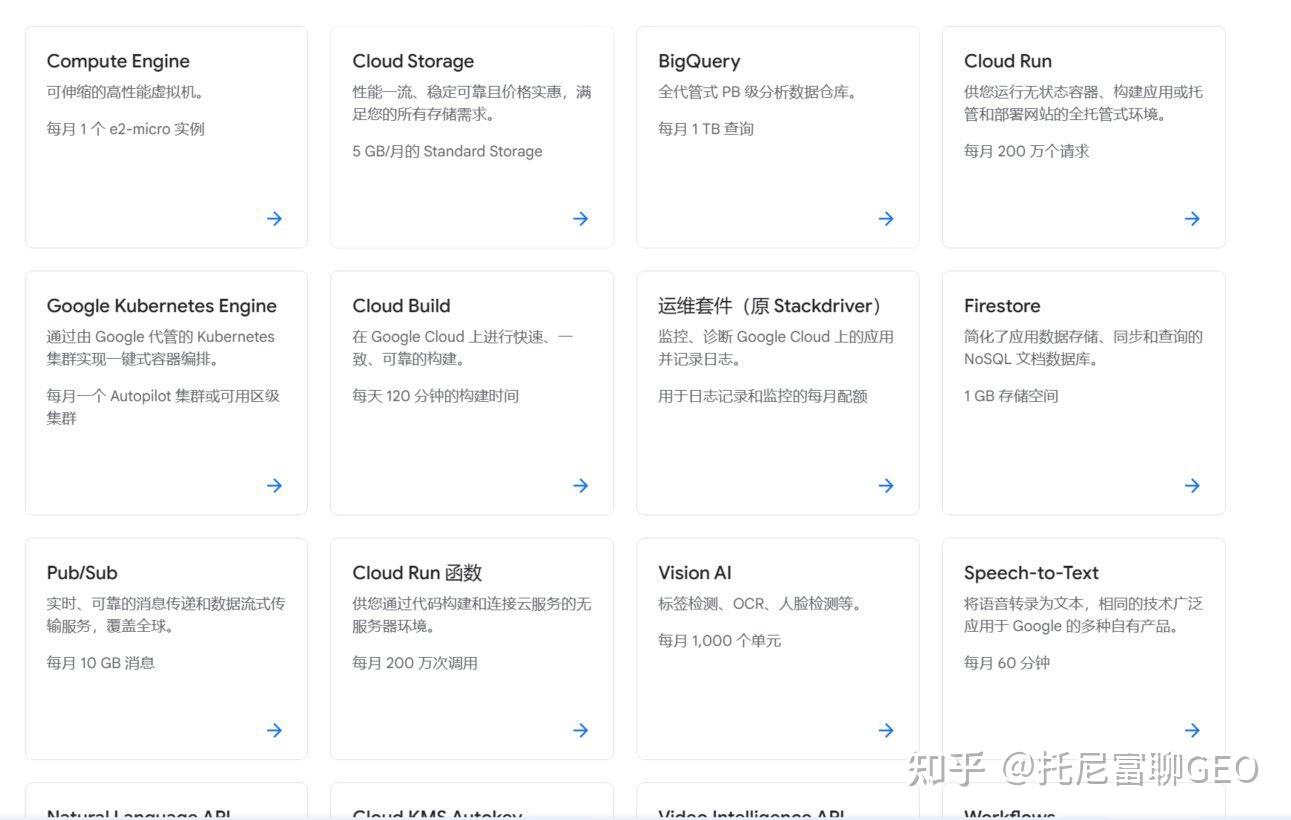This screenshot has height=820, width=1291.
Task: Click the 每月 1 TB 查询 quota text
Action: point(706,129)
